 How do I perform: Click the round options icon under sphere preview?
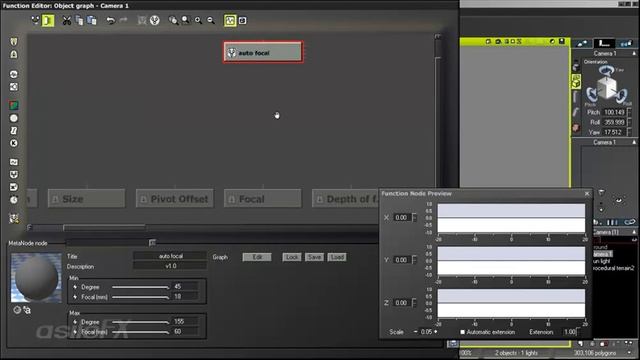pyautogui.click(x=17, y=310)
